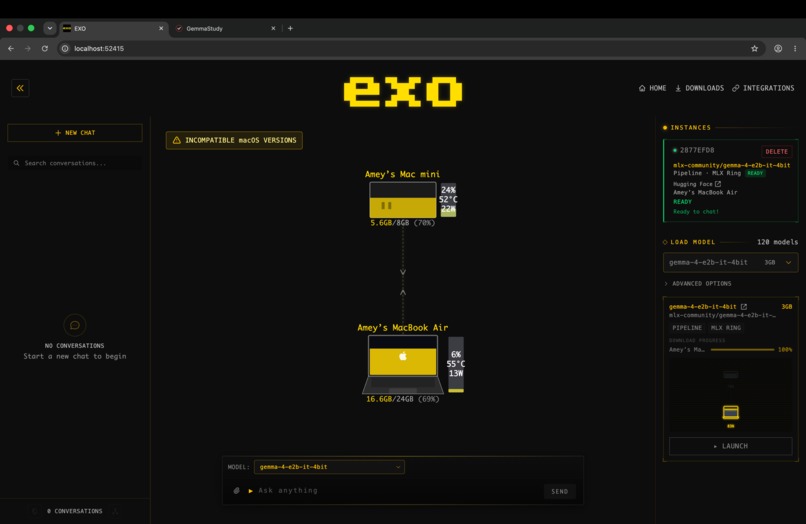Viewport: 806px width, 524px height.
Task: Delete instance 2877EFD8
Action: [776, 151]
